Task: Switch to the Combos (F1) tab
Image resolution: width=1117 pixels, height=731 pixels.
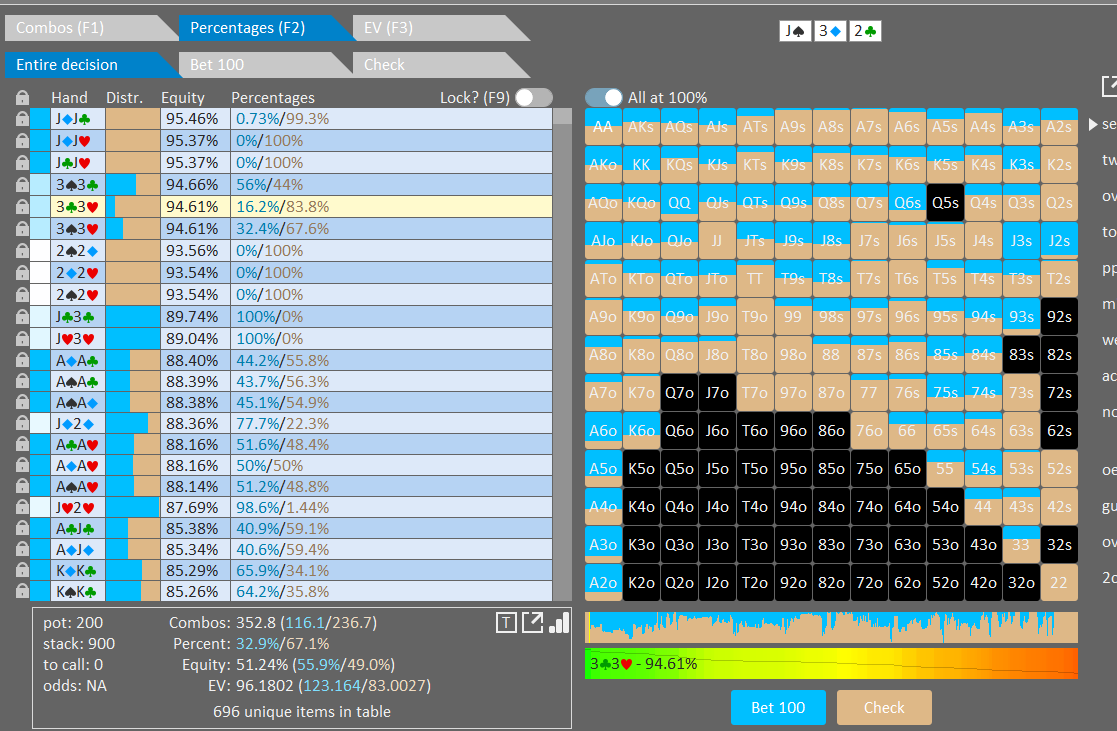Action: pyautogui.click(x=60, y=28)
